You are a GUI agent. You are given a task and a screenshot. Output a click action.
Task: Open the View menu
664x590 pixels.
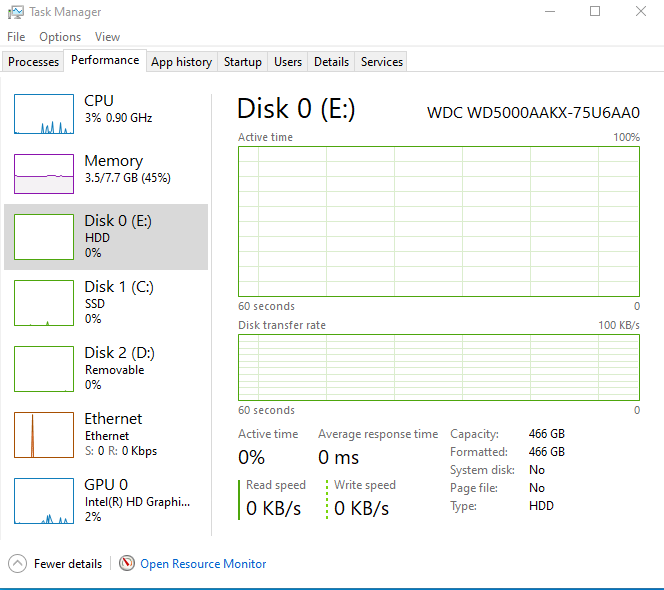click(107, 37)
